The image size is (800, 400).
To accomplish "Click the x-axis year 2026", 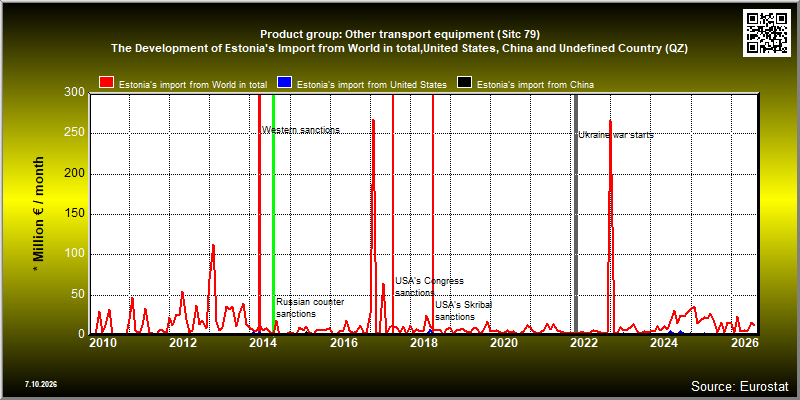I will point(744,343).
